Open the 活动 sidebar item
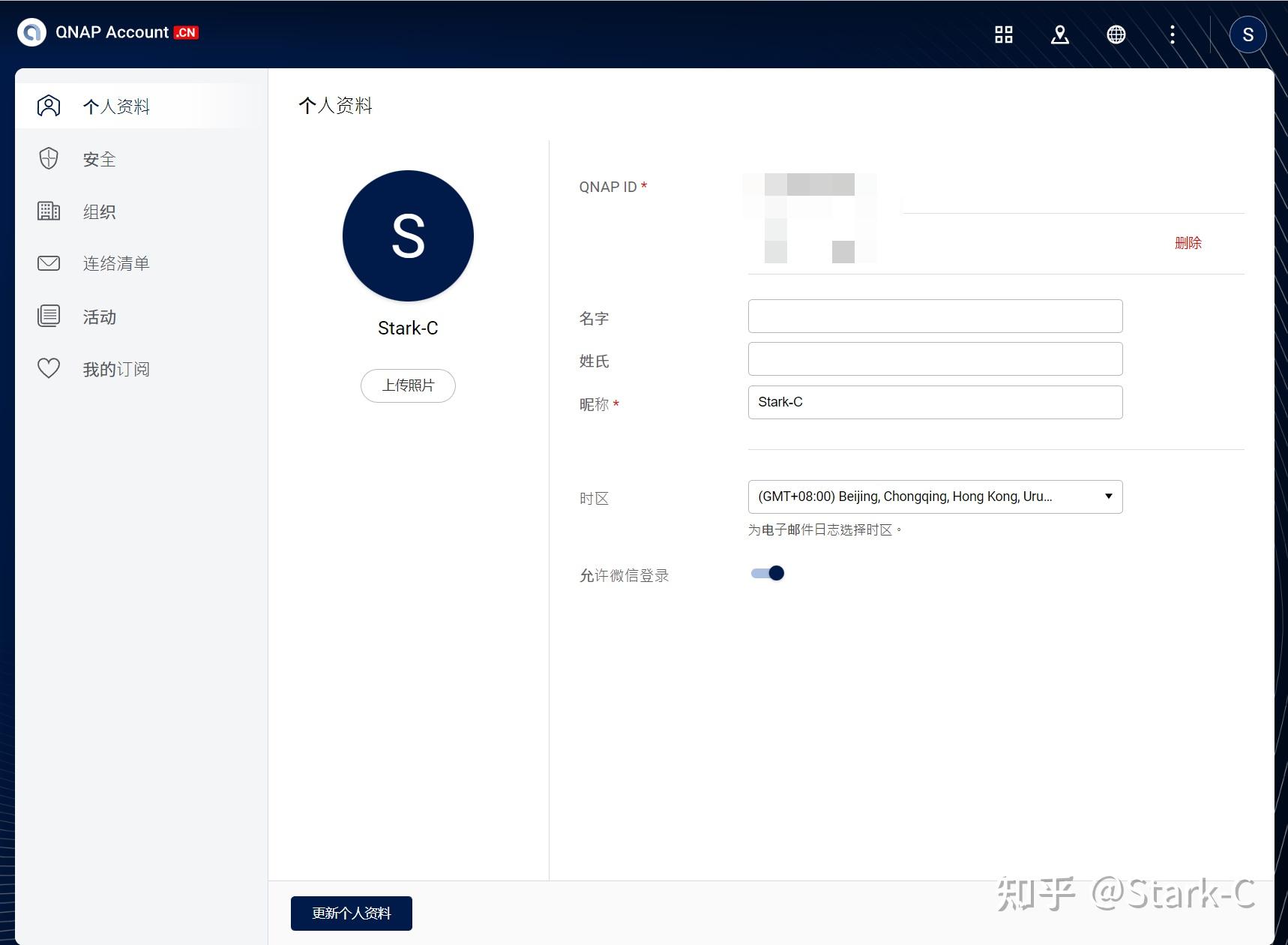Screen dimensions: 1288x945 (x=98, y=316)
